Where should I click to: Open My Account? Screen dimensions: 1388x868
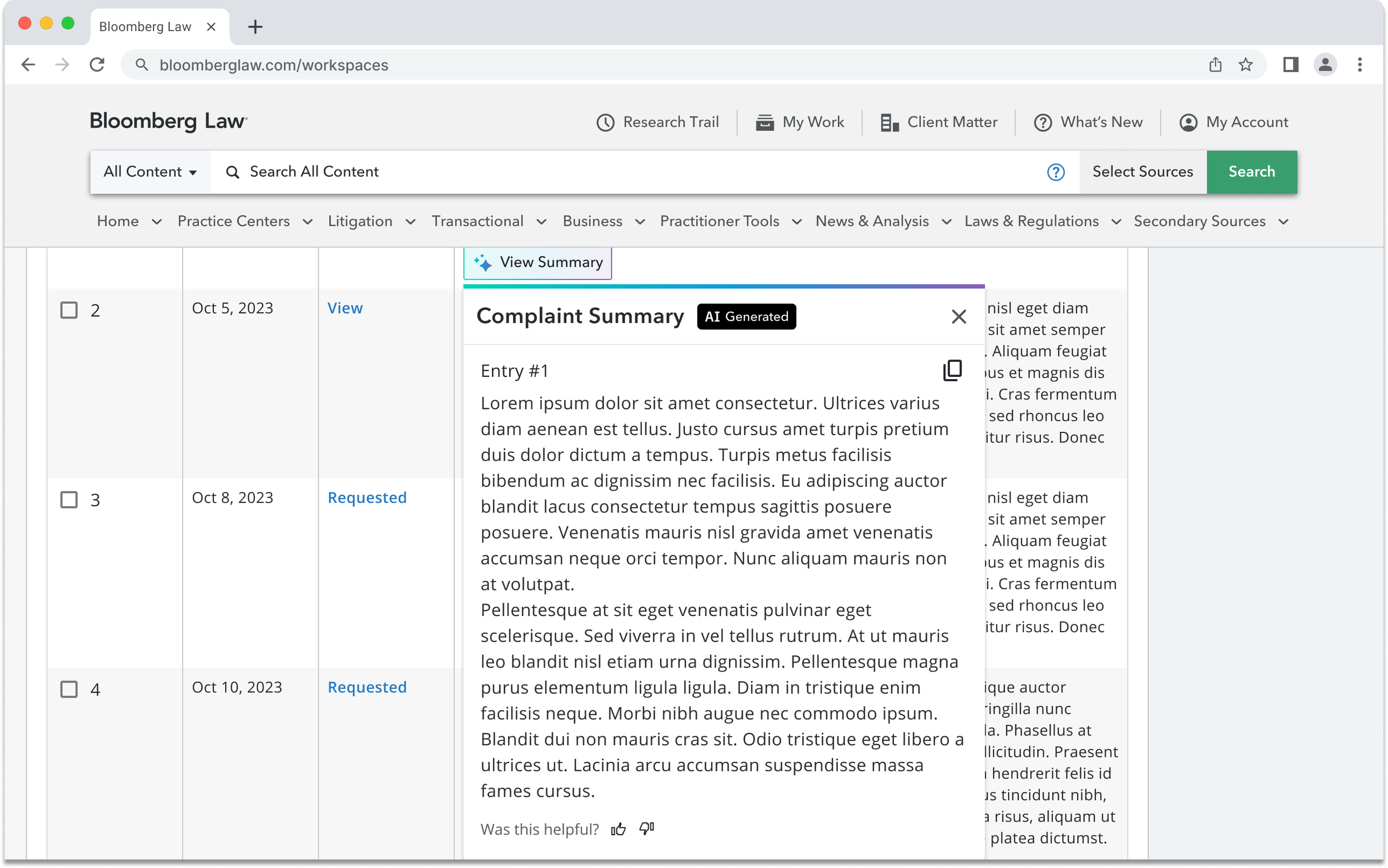tap(1234, 122)
